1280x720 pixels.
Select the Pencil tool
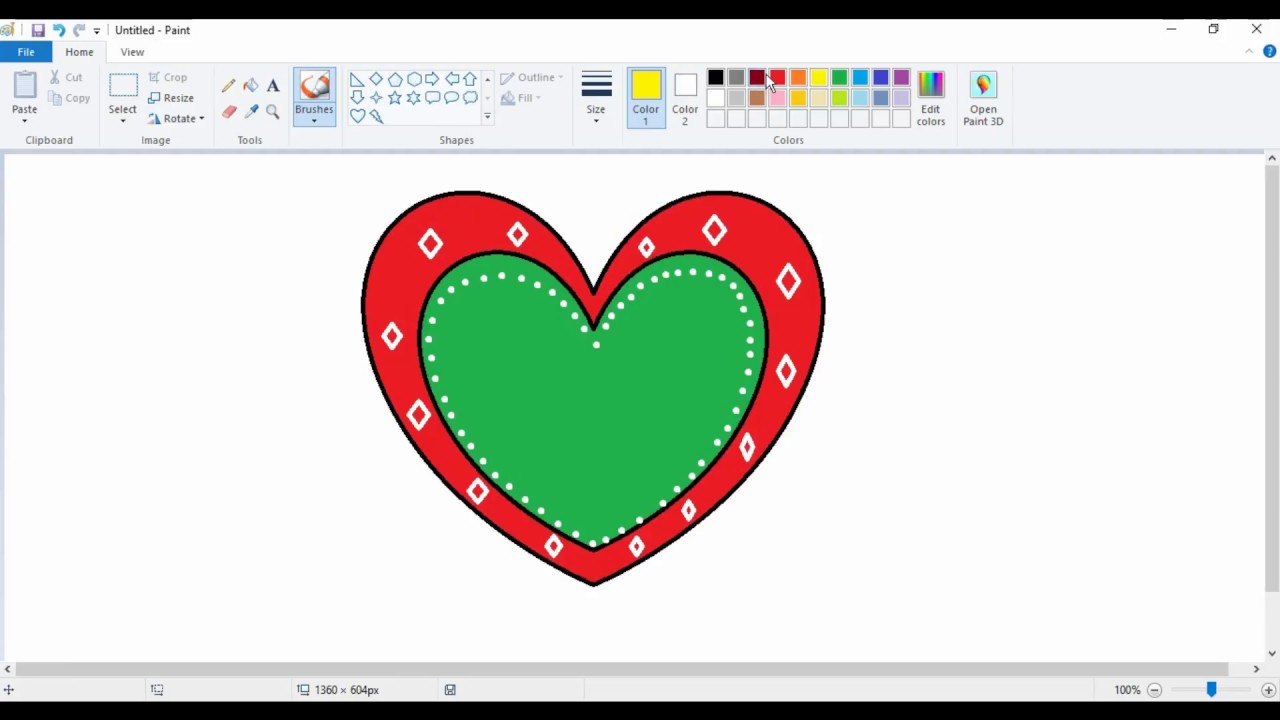[229, 86]
